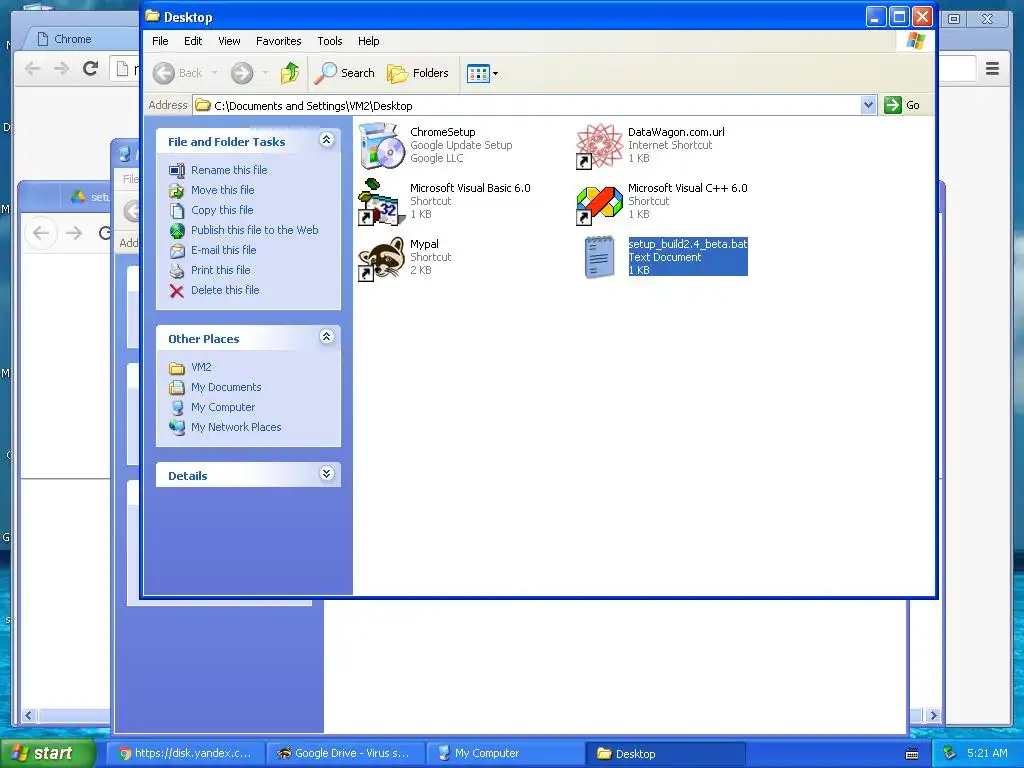Screen dimensions: 1024x768
Task: Switch to My Computer taskbar button
Action: coord(506,754)
